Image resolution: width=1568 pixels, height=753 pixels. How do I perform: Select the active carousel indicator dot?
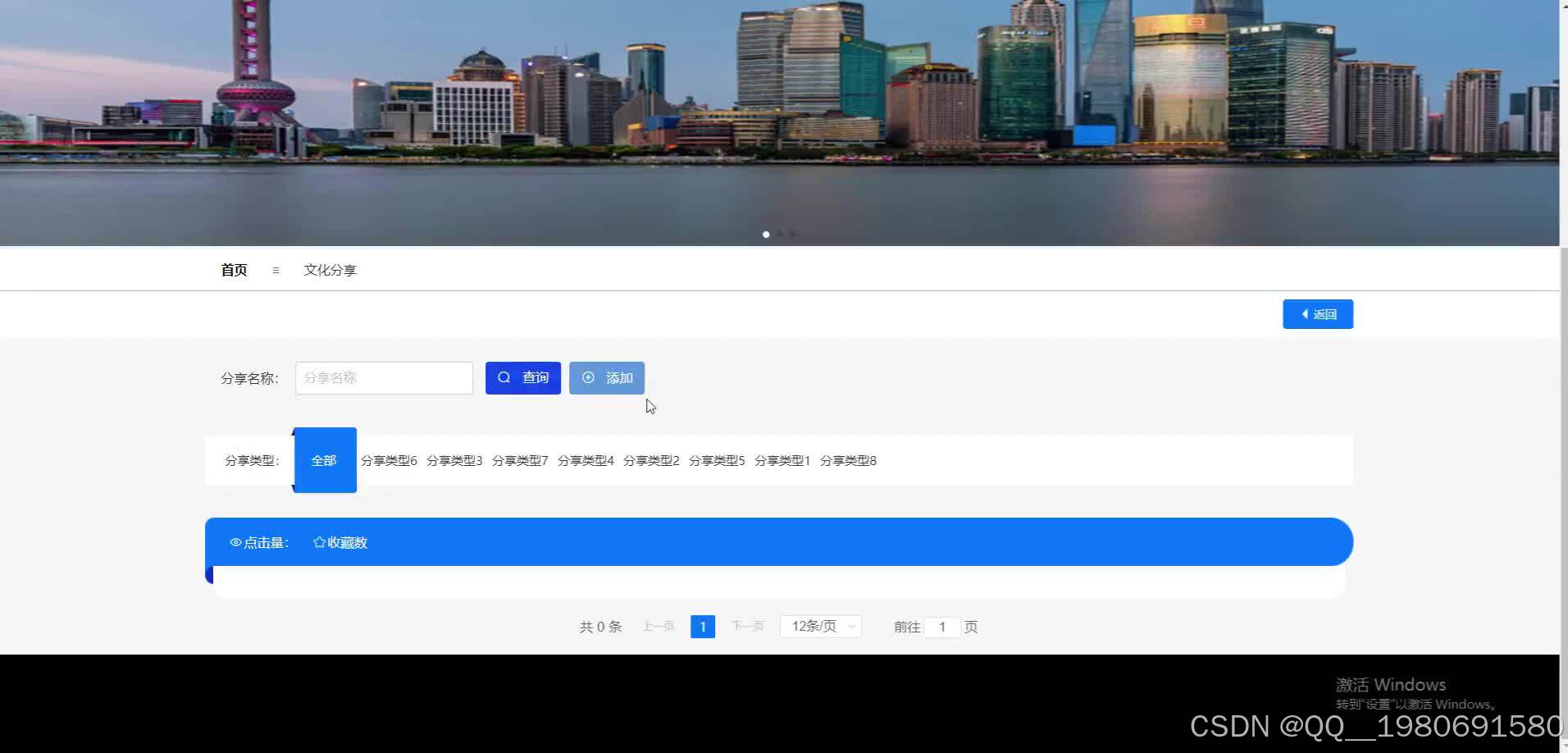coord(766,234)
